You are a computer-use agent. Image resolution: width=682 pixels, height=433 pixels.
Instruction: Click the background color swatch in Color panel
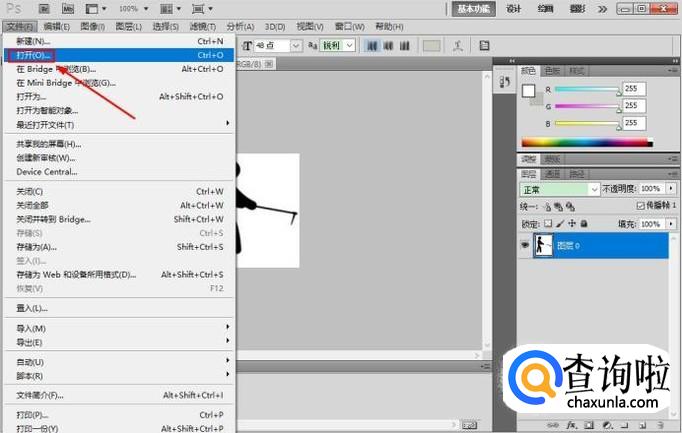pos(539,100)
